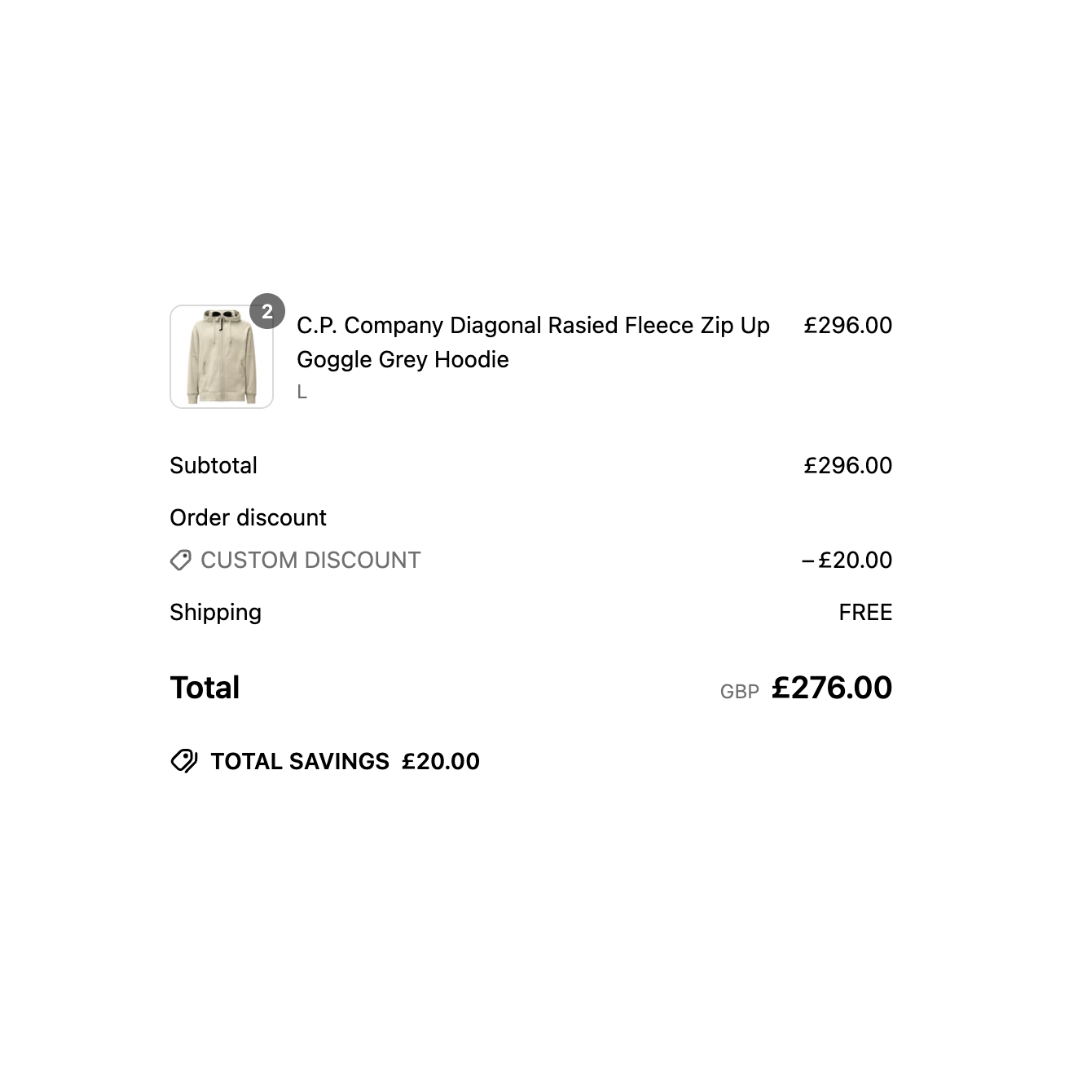This screenshot has height=1080, width=1080.
Task: Click the subtotal amount £296.00
Action: pos(848,466)
